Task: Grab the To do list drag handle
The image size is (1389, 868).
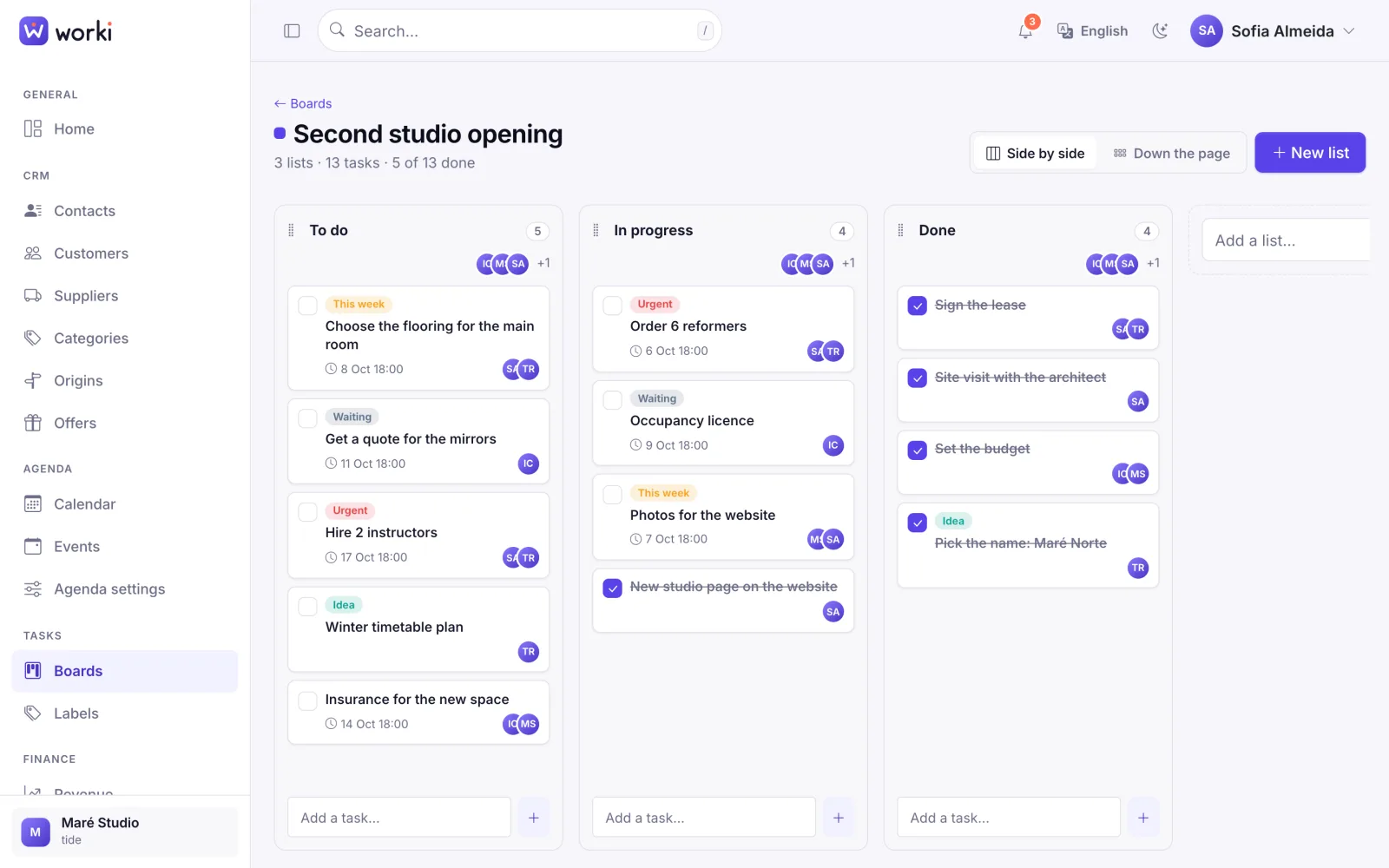Action: [291, 231]
